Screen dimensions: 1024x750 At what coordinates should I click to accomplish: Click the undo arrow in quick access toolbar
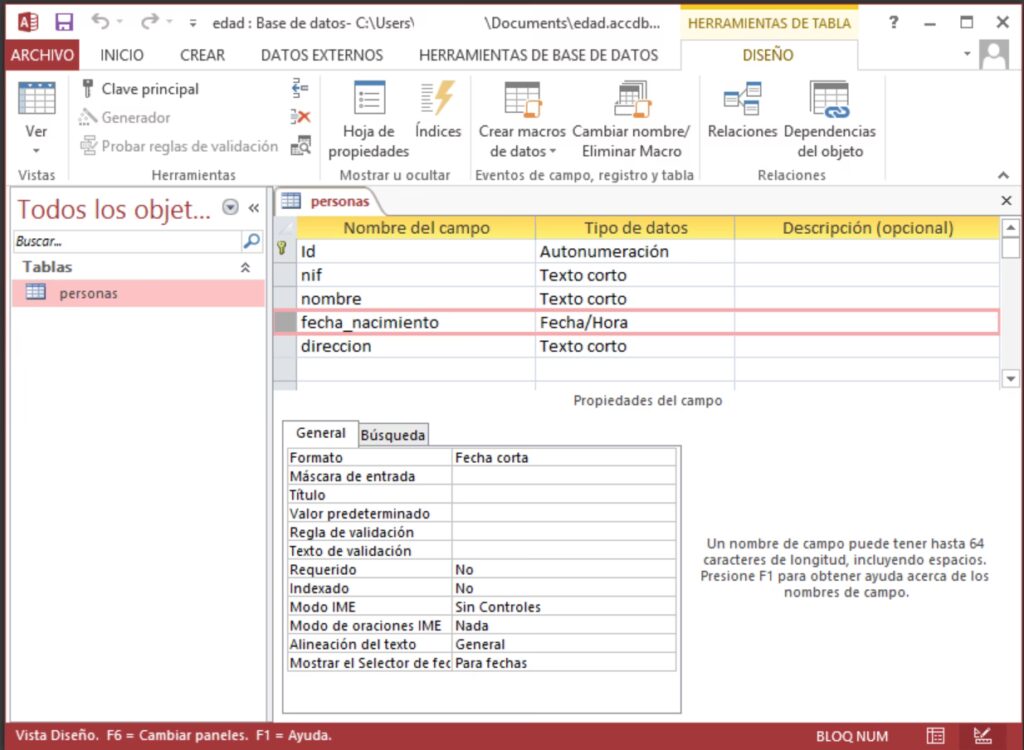pos(100,22)
